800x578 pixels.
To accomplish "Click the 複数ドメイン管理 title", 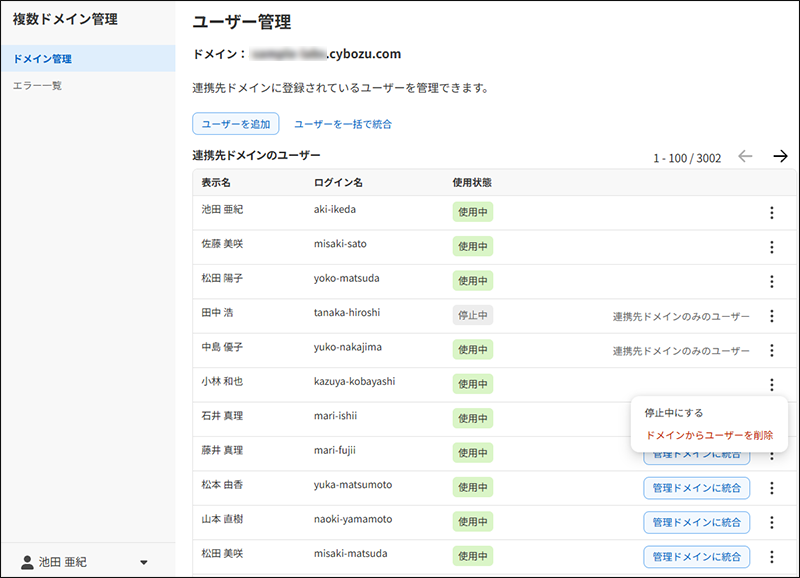I will click(x=65, y=19).
